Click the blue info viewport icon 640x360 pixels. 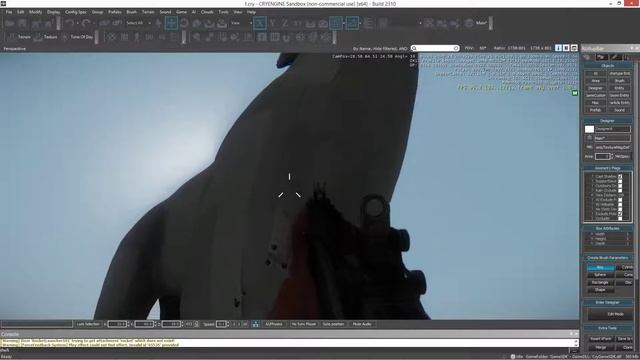click(x=558, y=48)
